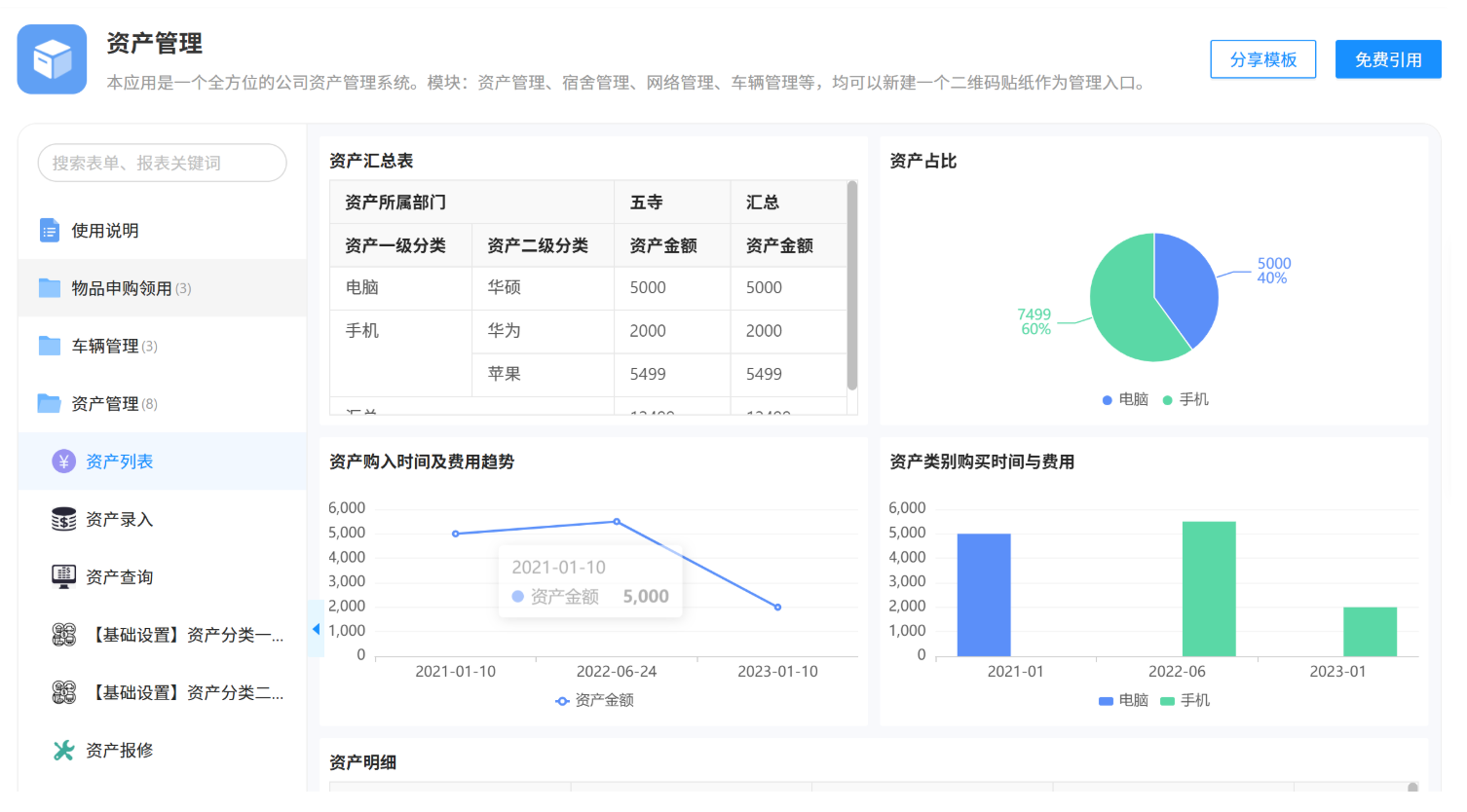Toggle 手机 legend in the pie chart

(x=1185, y=399)
